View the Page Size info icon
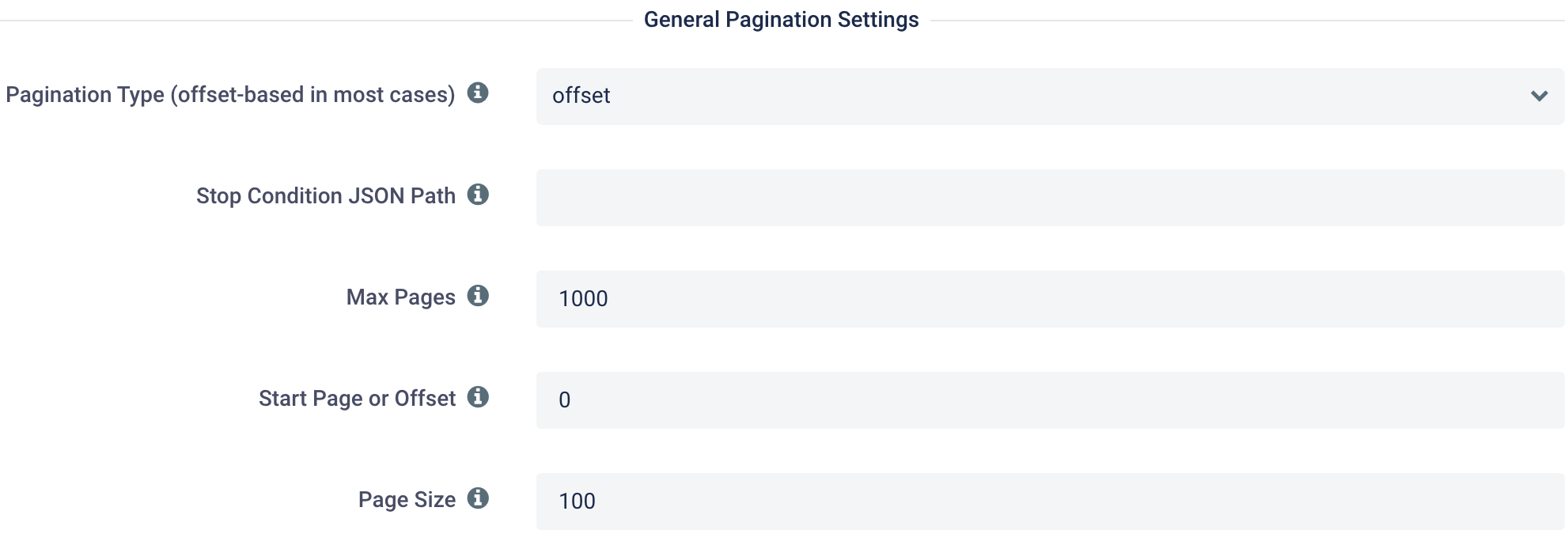This screenshot has width=1568, height=549. pos(478,498)
